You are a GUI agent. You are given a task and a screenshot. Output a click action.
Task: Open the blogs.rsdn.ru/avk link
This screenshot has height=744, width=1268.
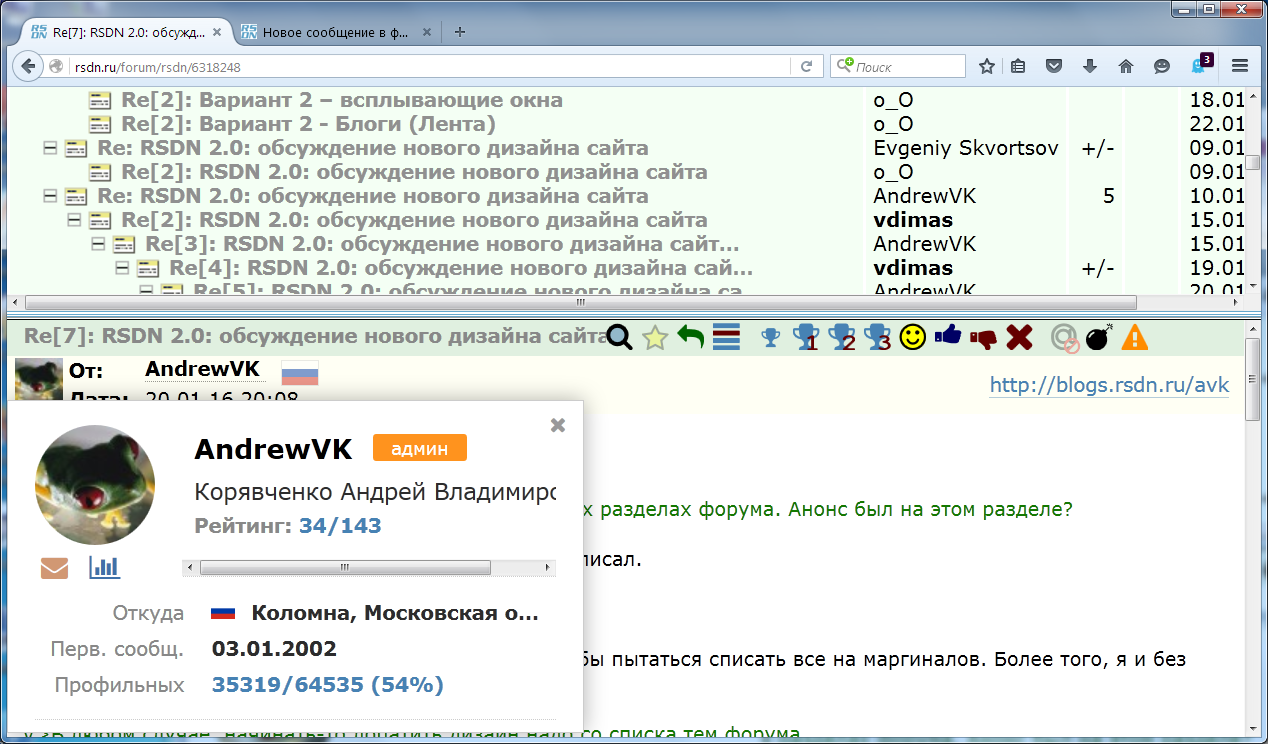[x=1108, y=385]
